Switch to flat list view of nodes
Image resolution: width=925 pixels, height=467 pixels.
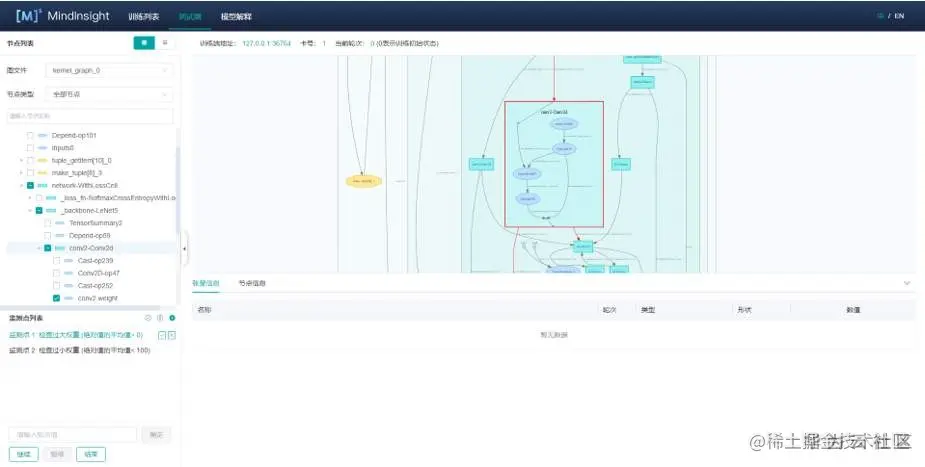point(165,43)
